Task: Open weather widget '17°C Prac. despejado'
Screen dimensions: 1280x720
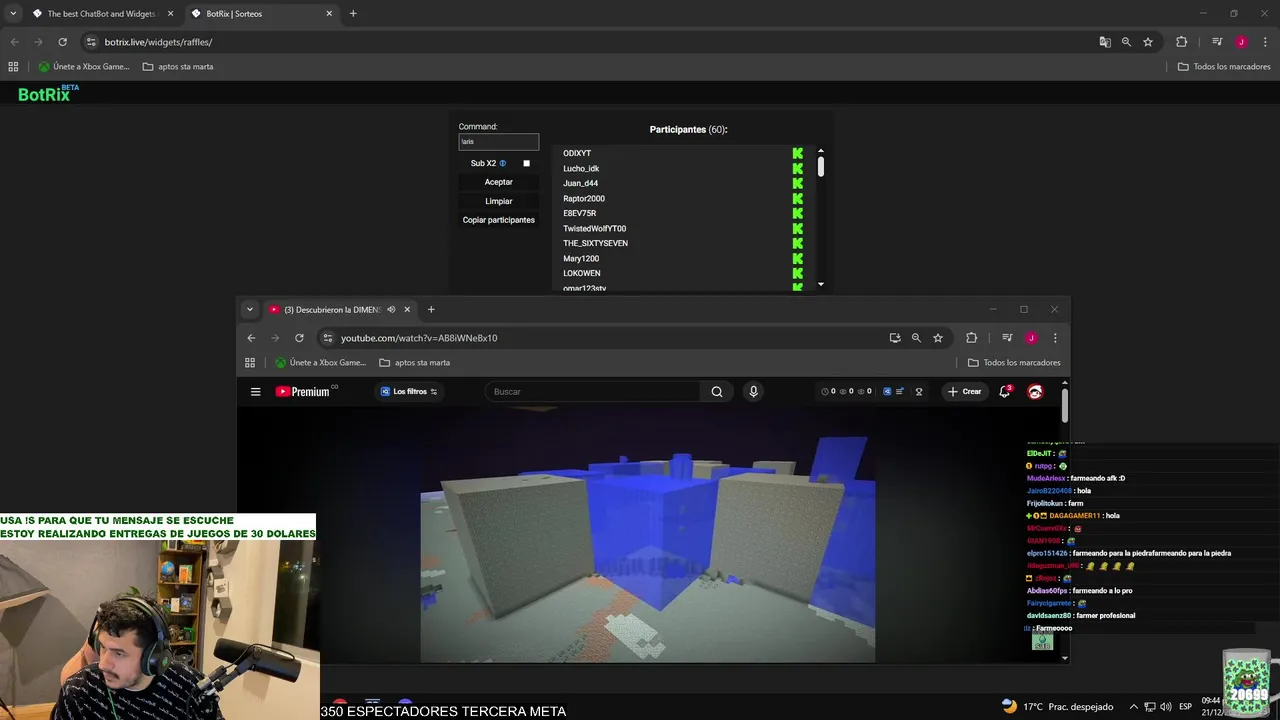Action: (1057, 707)
